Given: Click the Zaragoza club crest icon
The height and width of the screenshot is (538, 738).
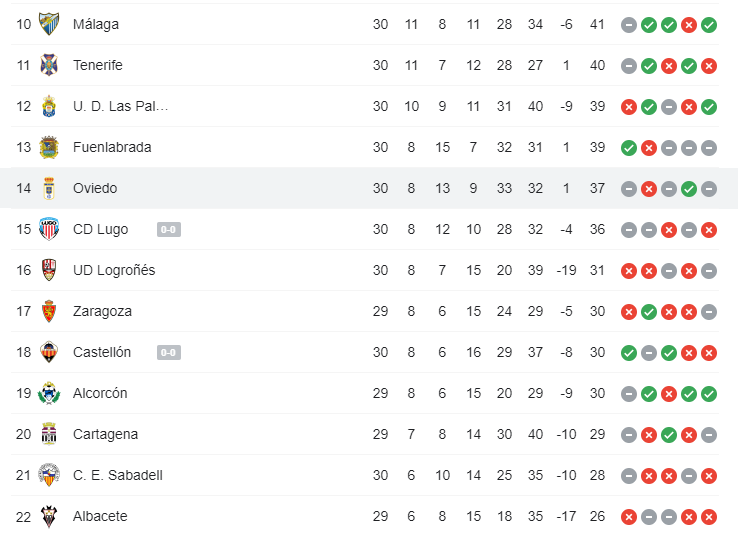Looking at the screenshot, I should coord(49,311).
